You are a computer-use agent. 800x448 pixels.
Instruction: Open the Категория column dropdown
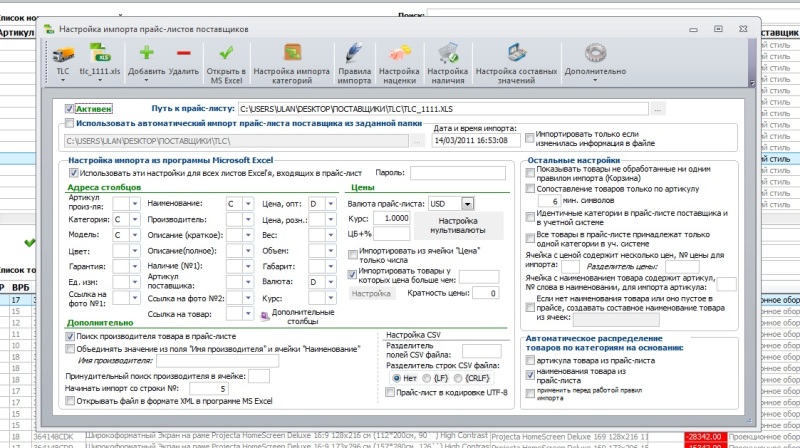[135, 219]
